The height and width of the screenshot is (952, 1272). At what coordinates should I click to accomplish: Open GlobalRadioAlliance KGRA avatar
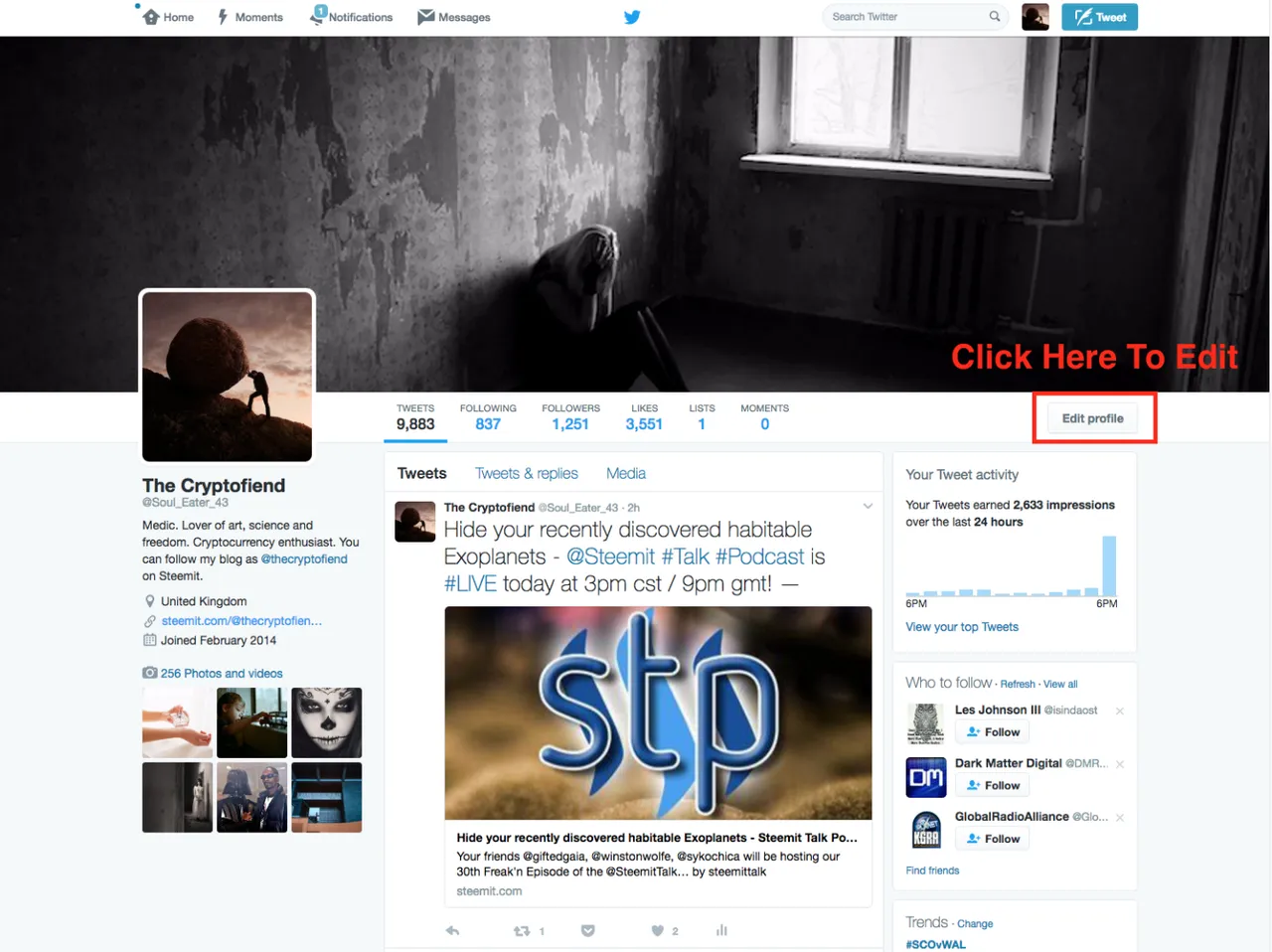pos(926,830)
